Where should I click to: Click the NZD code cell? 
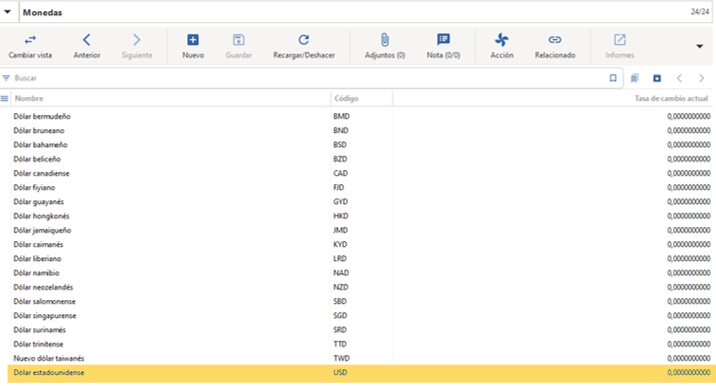(x=341, y=287)
